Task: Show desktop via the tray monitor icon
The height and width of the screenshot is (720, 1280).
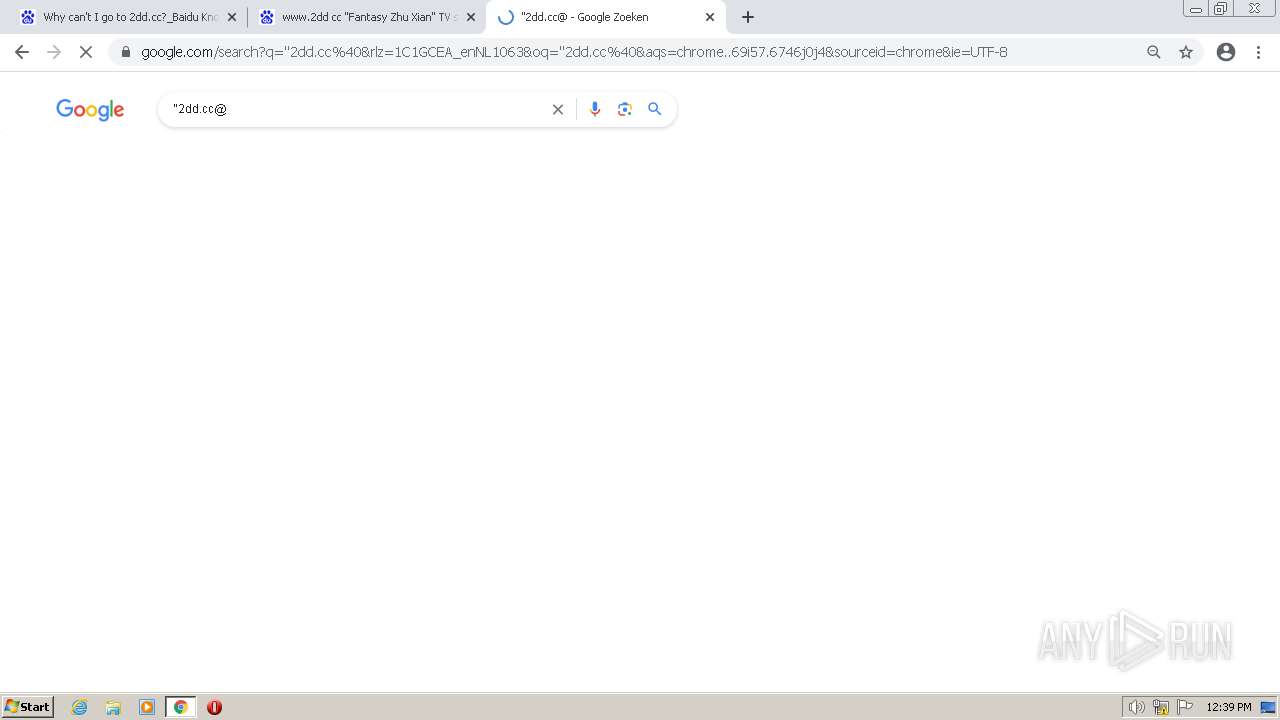Action: [x=1268, y=707]
